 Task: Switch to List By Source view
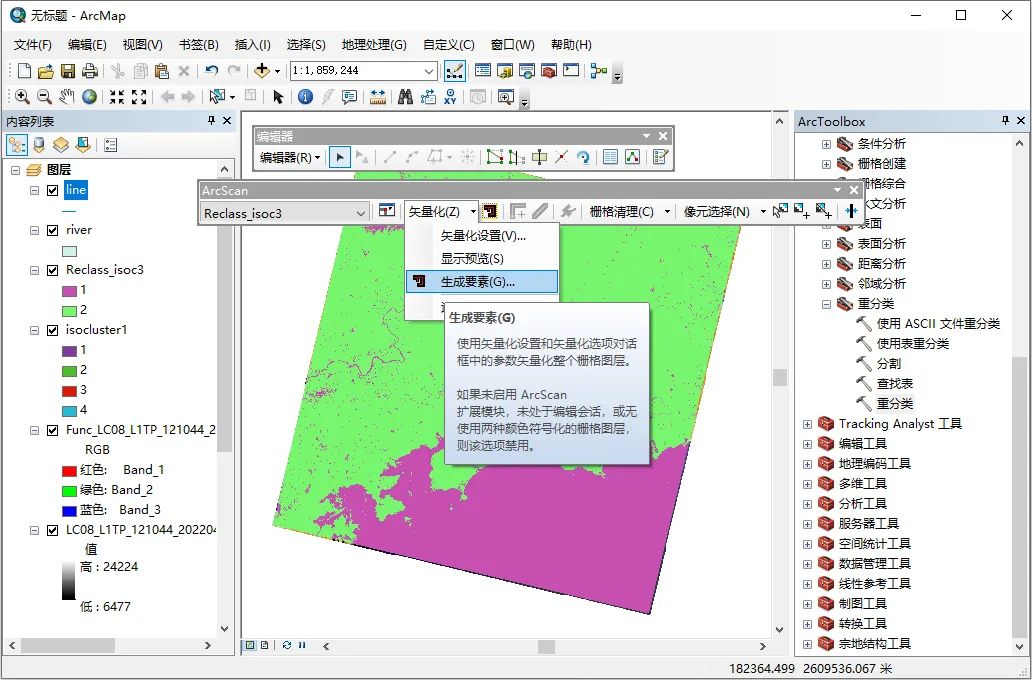39,145
